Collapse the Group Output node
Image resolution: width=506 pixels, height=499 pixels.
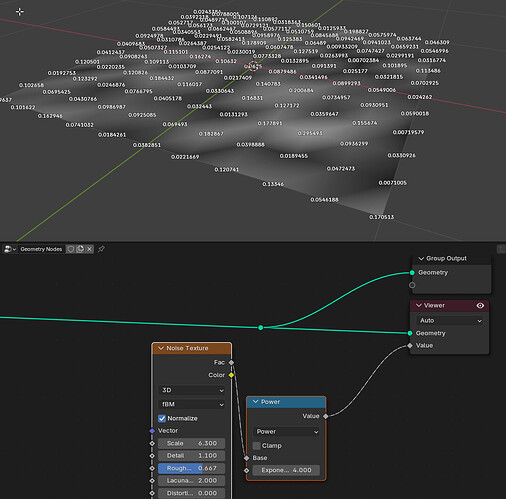pos(421,258)
